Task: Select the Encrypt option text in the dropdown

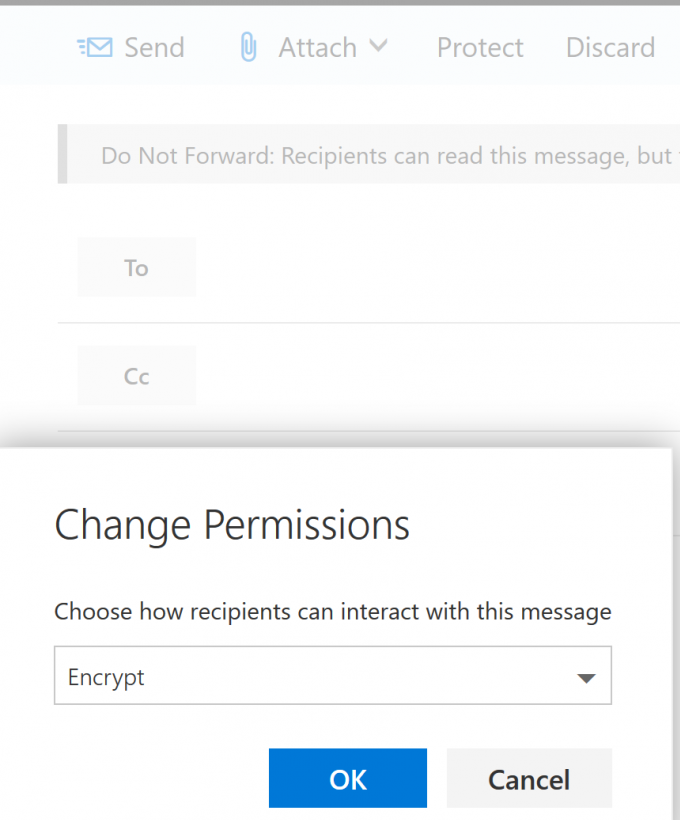Action: pyautogui.click(x=105, y=677)
